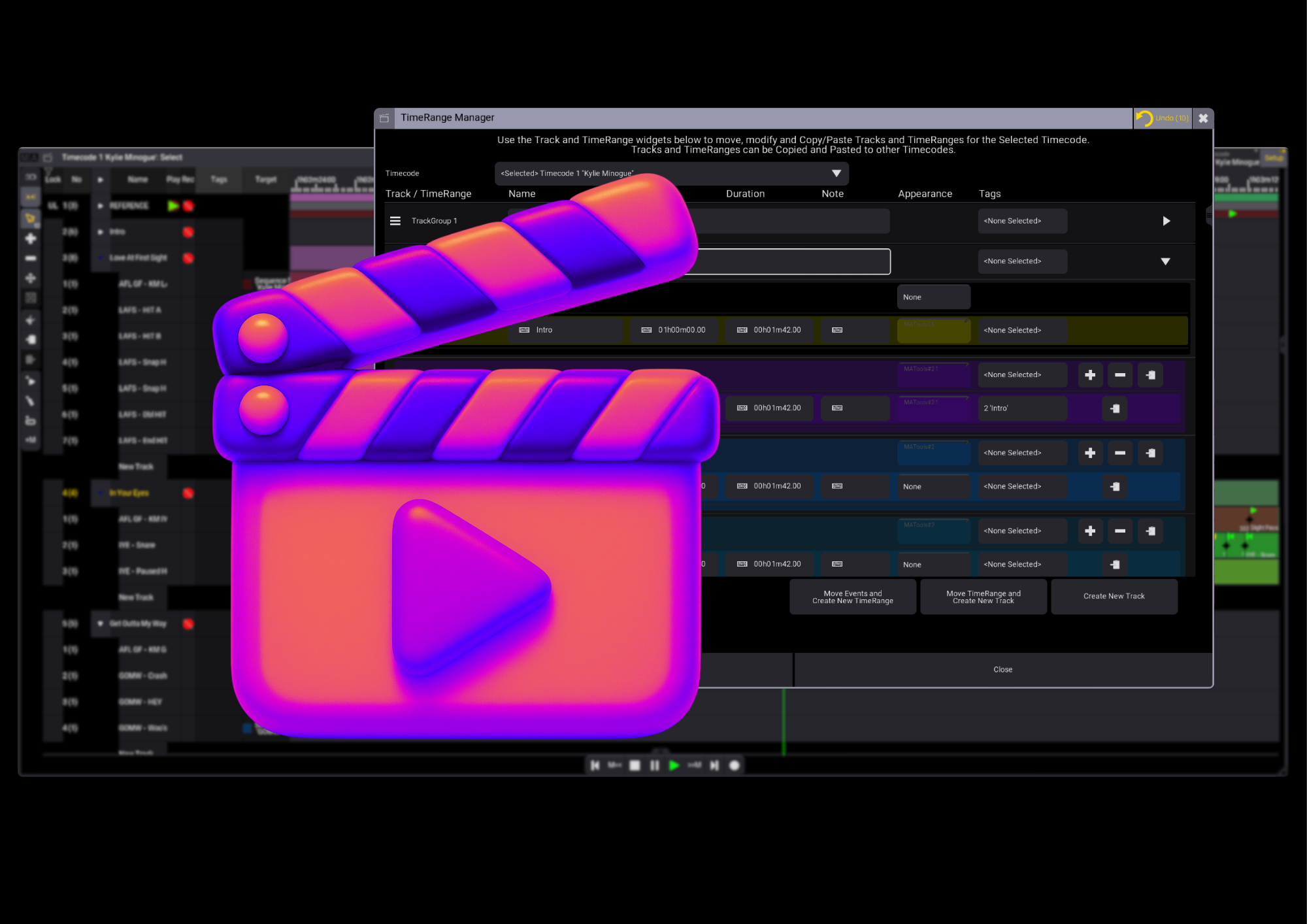Click the teal MATools#3 appearance swatch
Screen dimensions: 1307x924
click(933, 531)
